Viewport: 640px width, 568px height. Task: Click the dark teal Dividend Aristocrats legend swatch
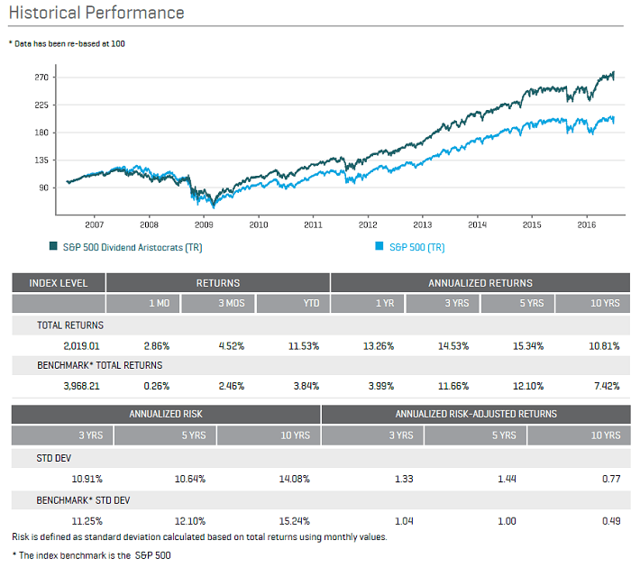[53, 246]
